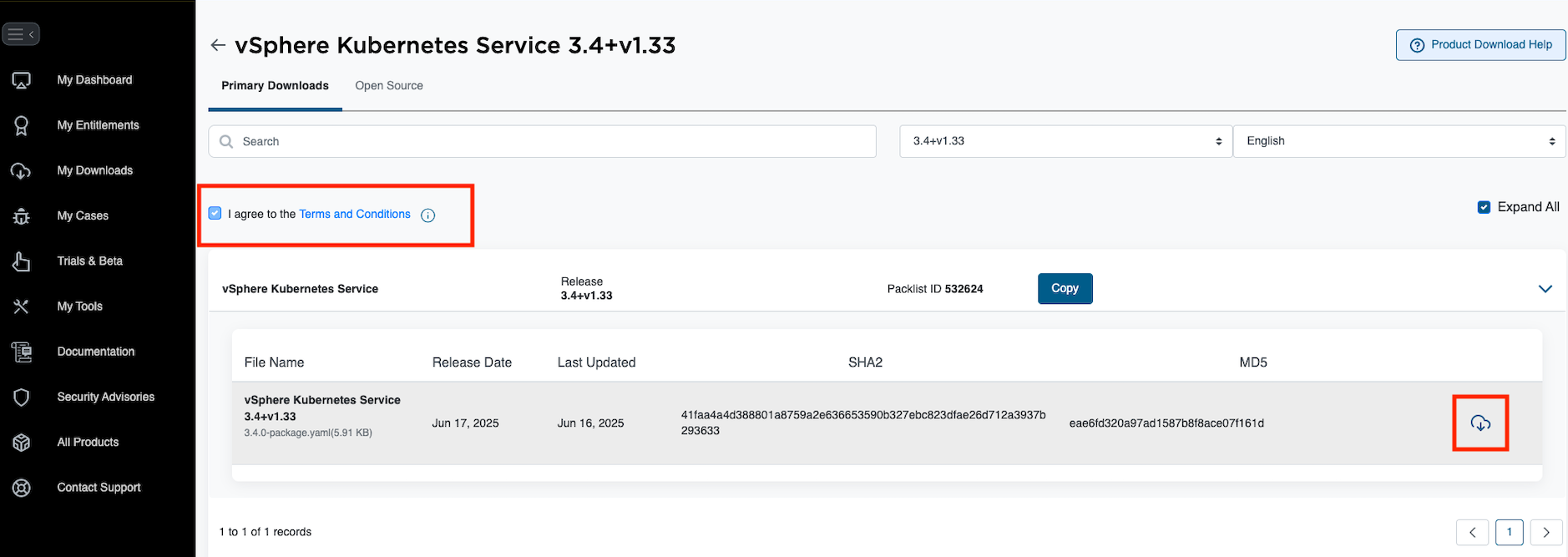Open the 3.4+v1.33 version dropdown
1568x557 pixels.
1066,141
